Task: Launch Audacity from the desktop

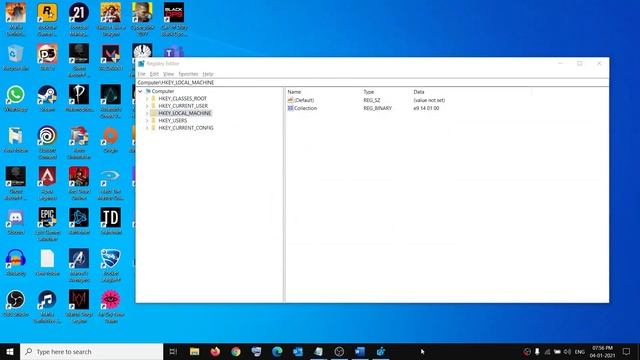Action: tap(16, 262)
